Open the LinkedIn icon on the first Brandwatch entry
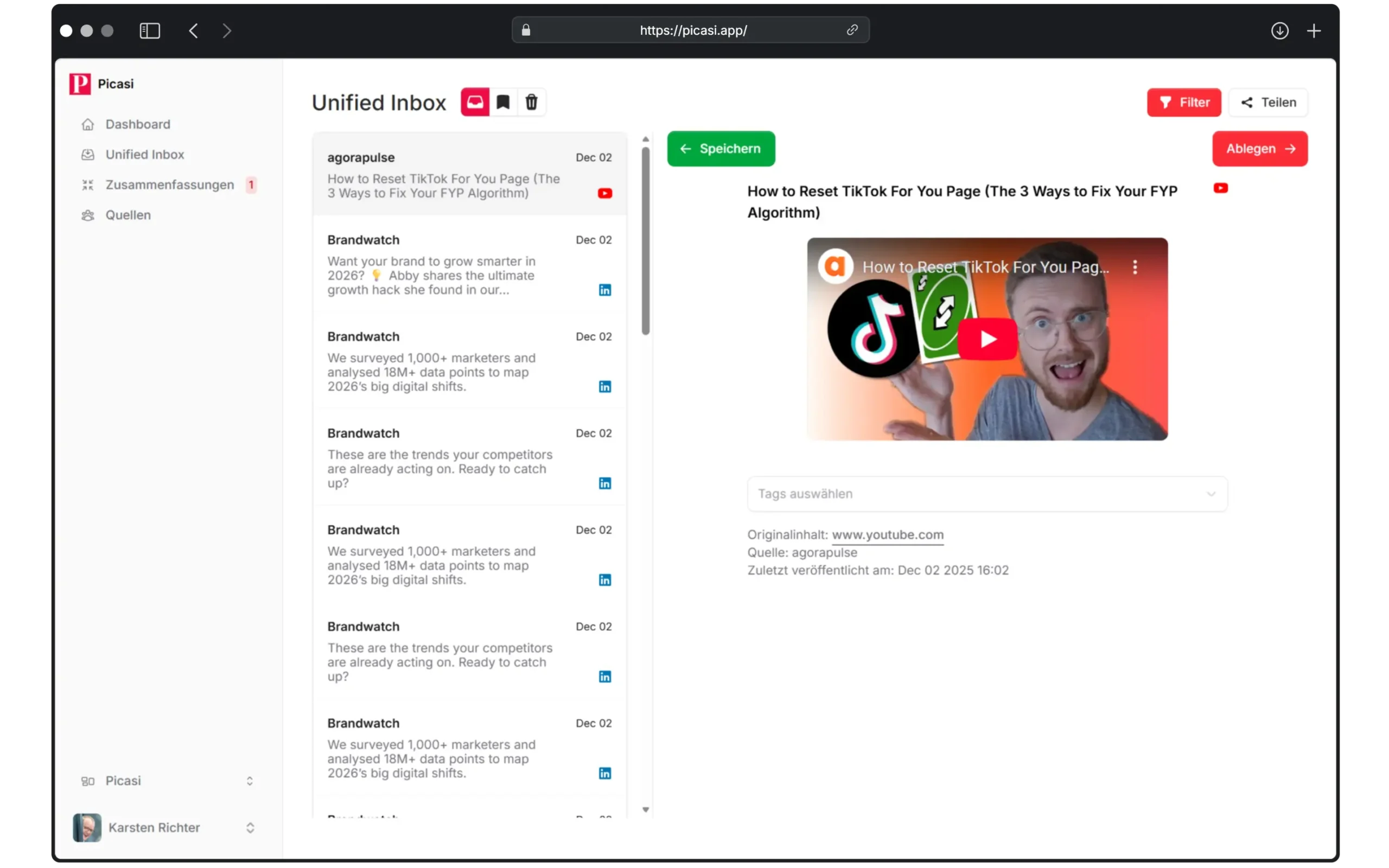Viewport: 1389px width, 868px height. coord(604,289)
